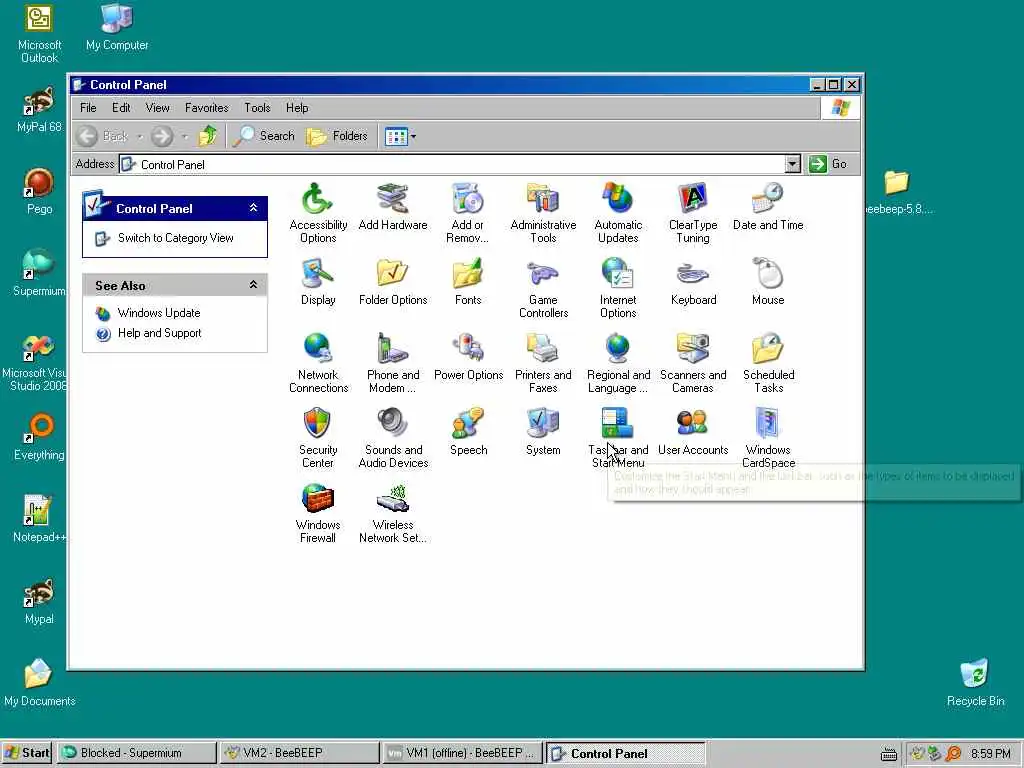This screenshot has height=768, width=1024.
Task: Open the Tools menu
Action: point(257,108)
